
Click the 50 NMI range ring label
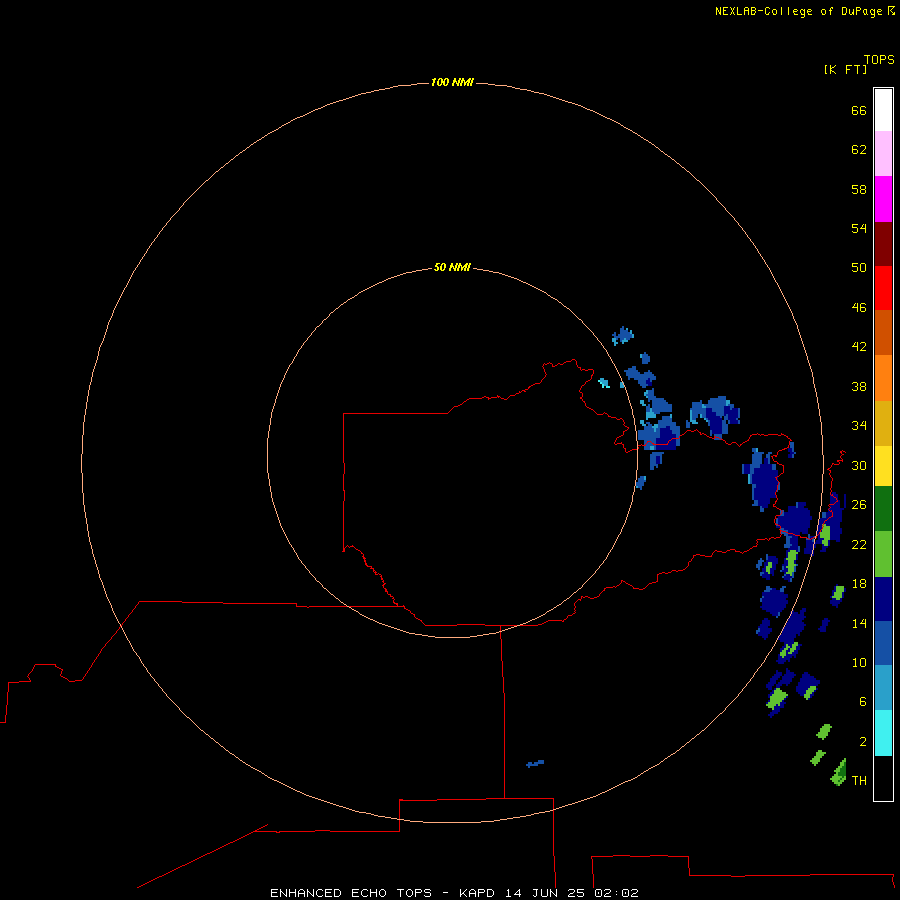point(452,267)
